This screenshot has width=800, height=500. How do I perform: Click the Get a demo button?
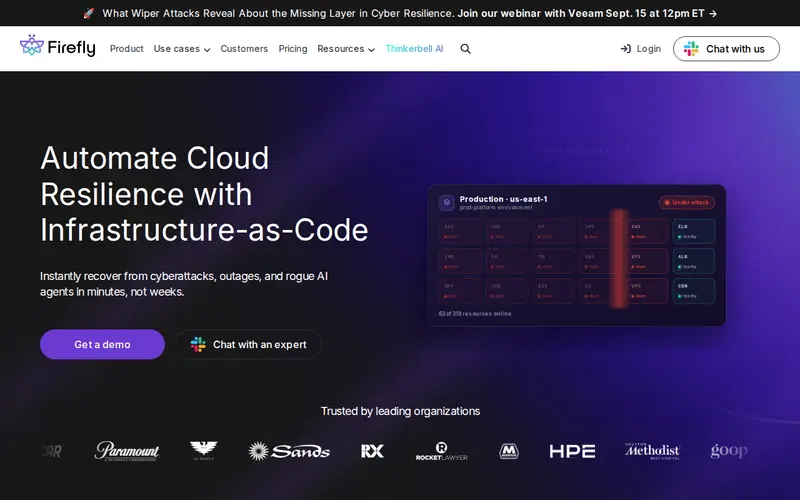click(x=103, y=344)
